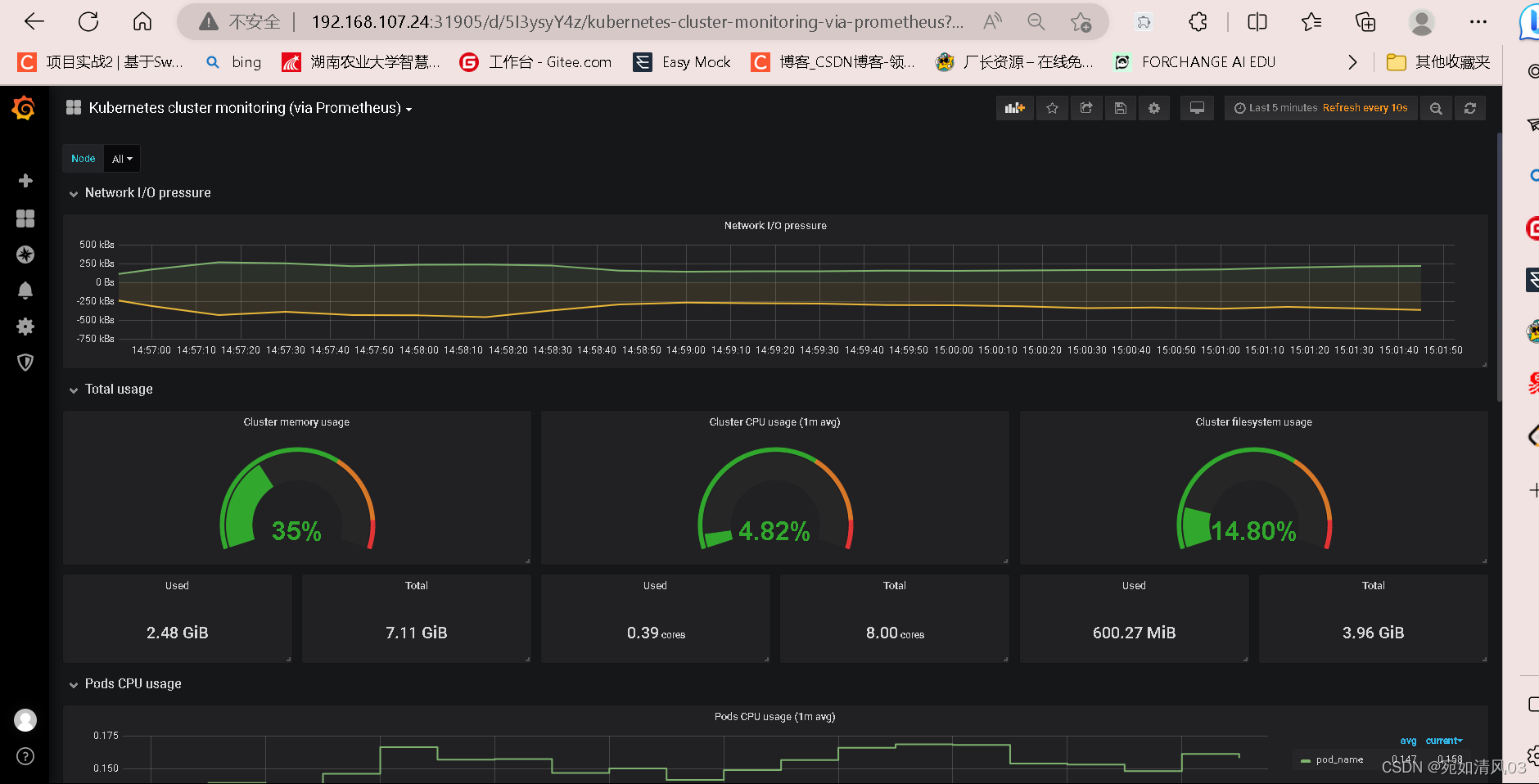Reload the page with the refresh icon
This screenshot has width=1539, height=784.
click(88, 22)
